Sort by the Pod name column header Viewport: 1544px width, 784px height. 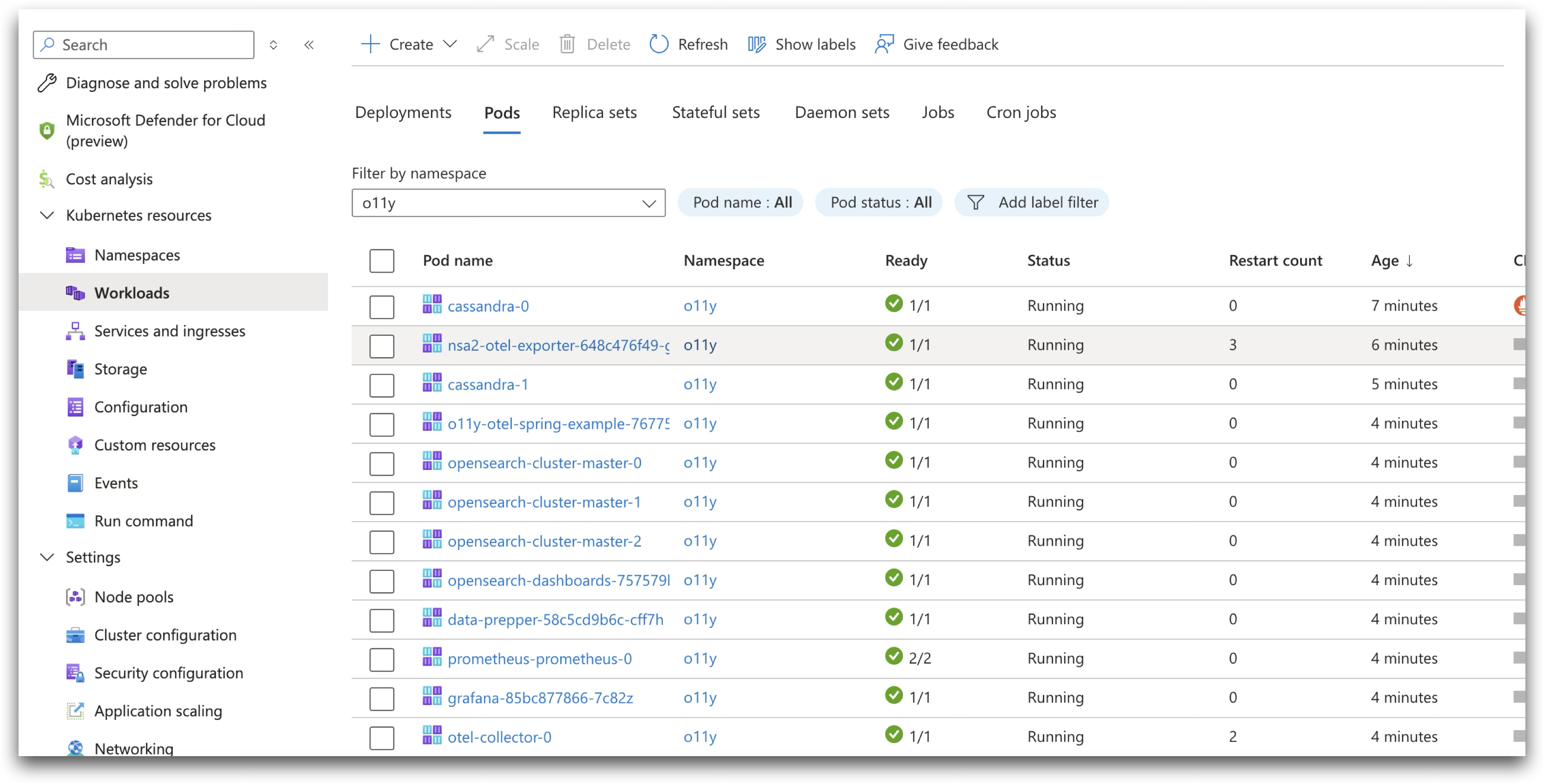click(x=458, y=261)
